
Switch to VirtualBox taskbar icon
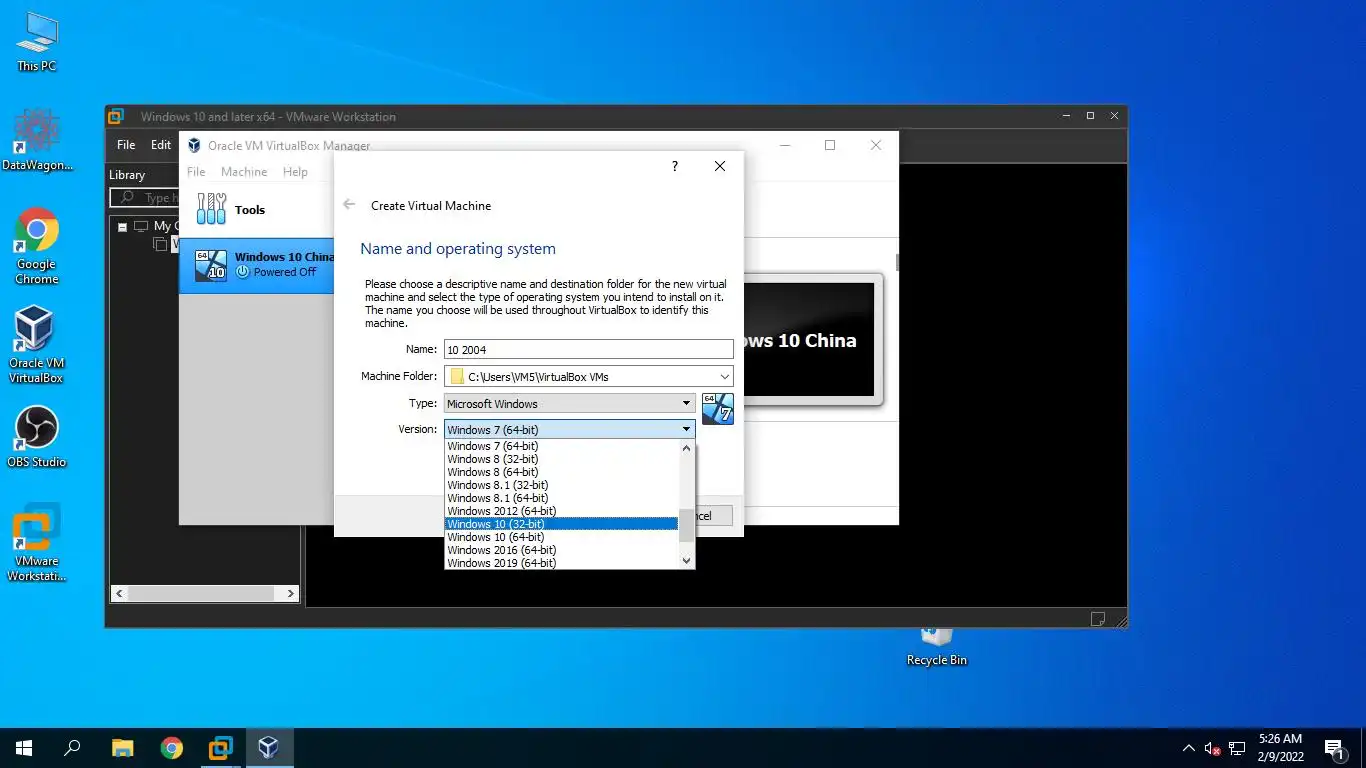click(269, 748)
